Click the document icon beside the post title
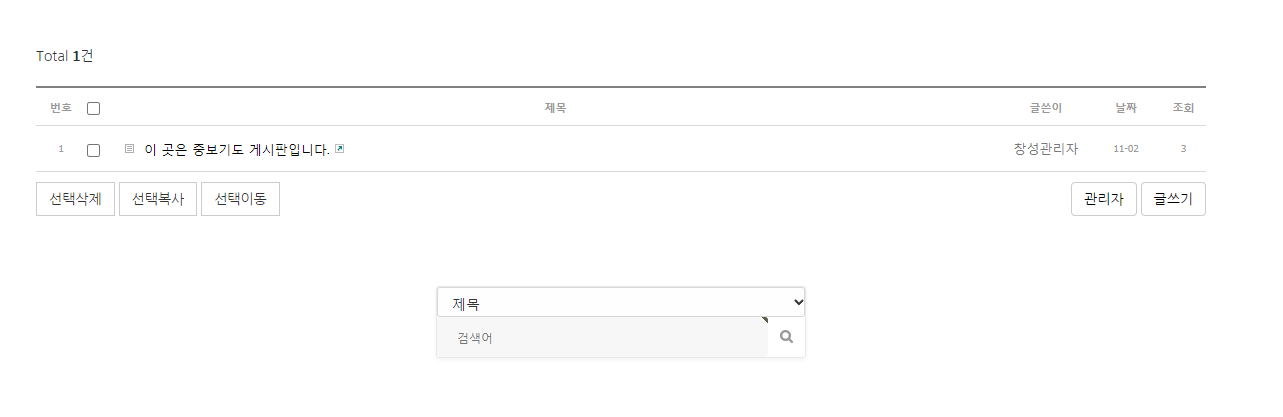This screenshot has height=417, width=1283. (x=129, y=149)
